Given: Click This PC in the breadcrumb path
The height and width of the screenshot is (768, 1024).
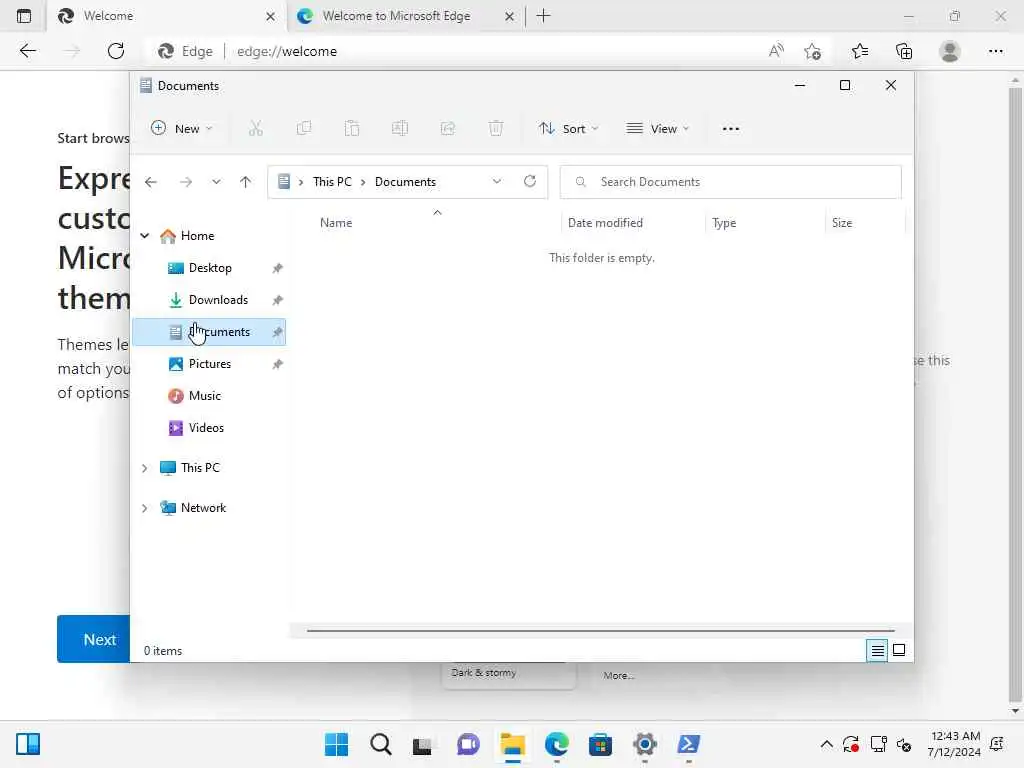Looking at the screenshot, I should 332,182.
